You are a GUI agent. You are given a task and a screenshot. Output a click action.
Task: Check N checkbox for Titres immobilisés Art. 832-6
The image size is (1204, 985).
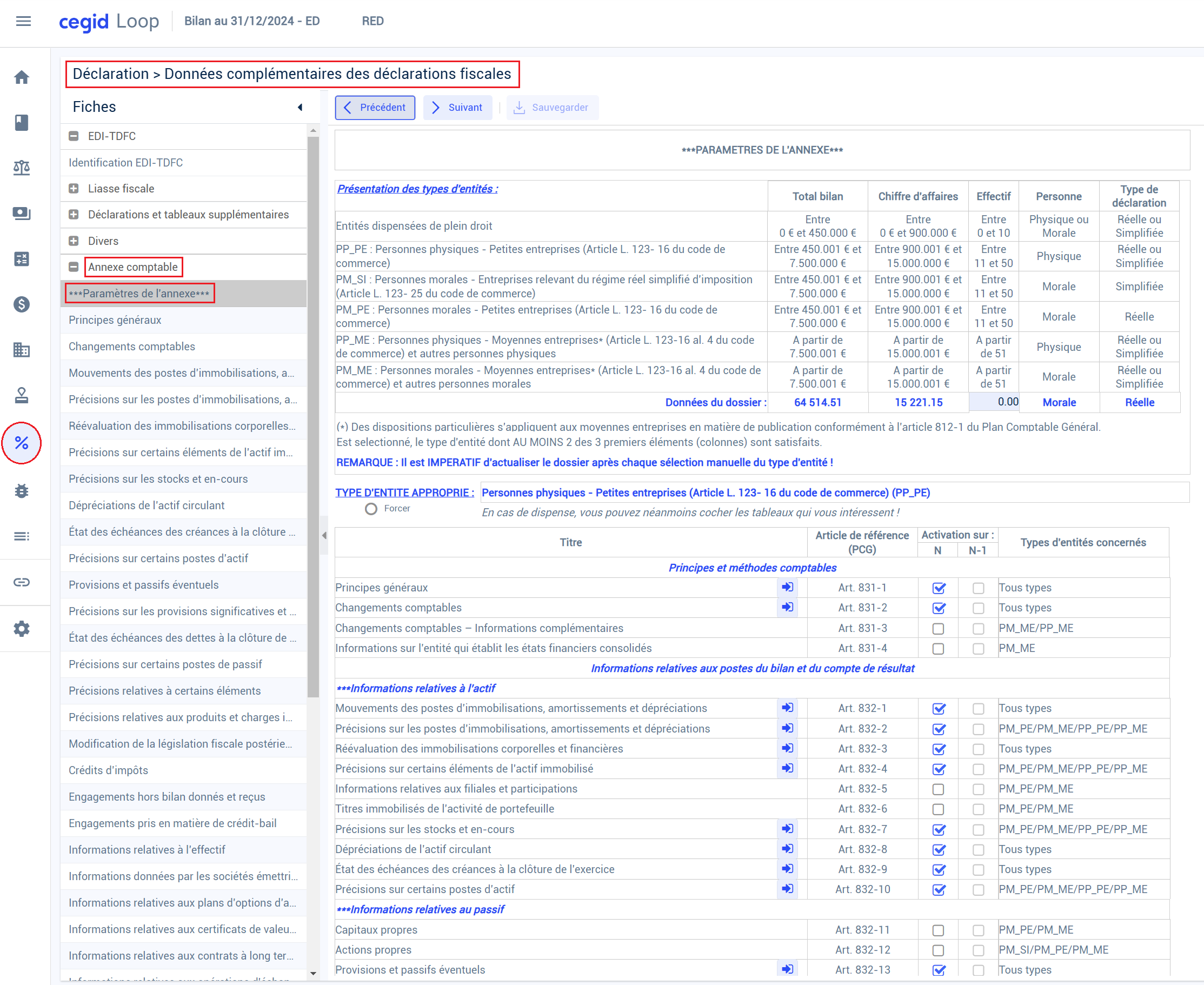pos(939,809)
